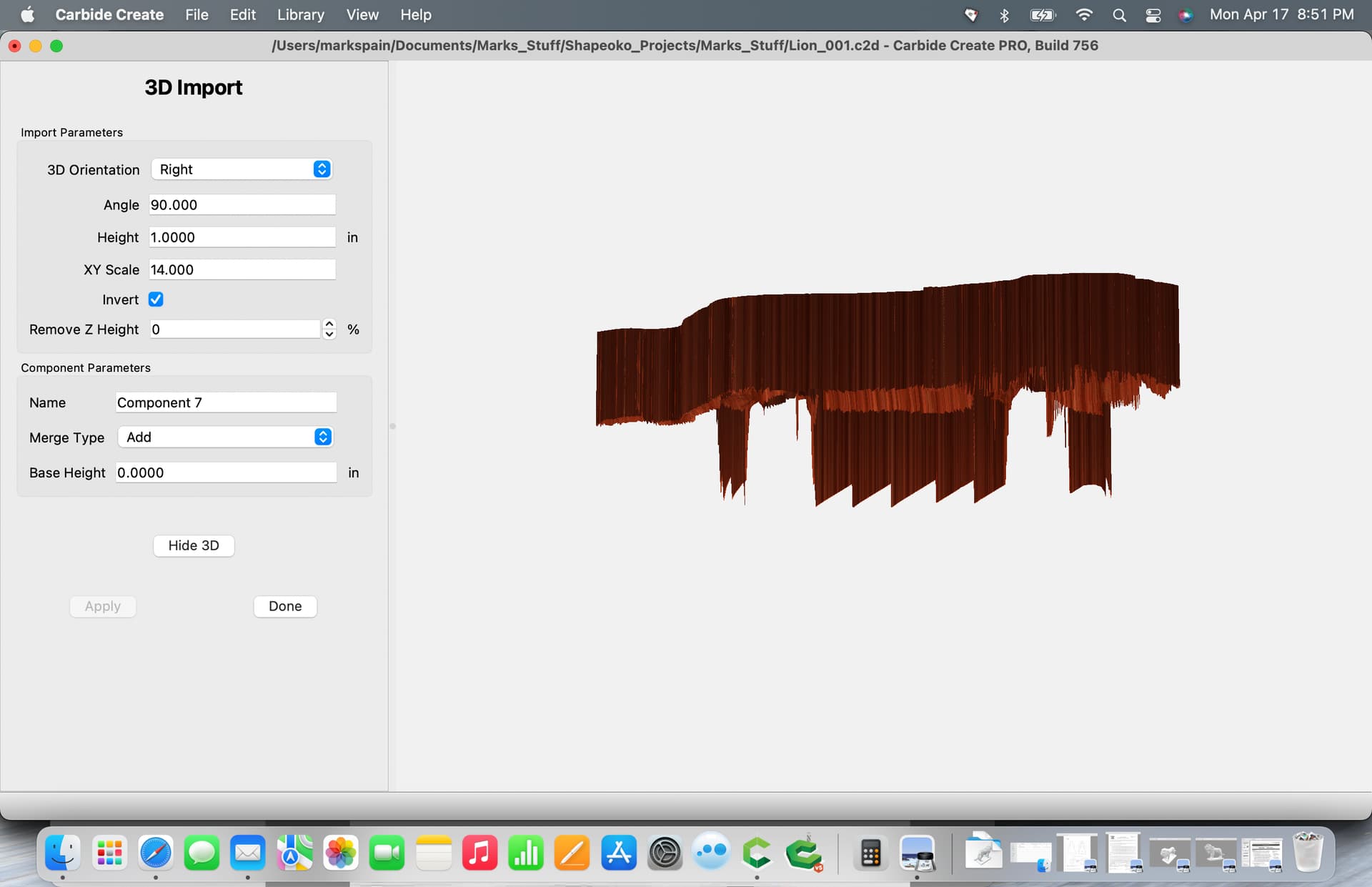Click the Angle input field

click(x=242, y=204)
